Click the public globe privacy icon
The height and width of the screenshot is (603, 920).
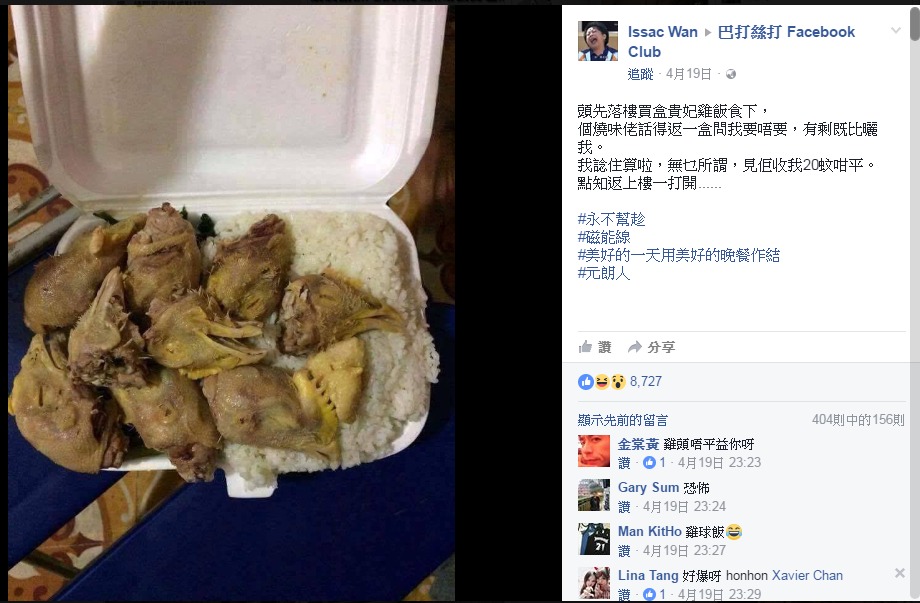click(730, 74)
